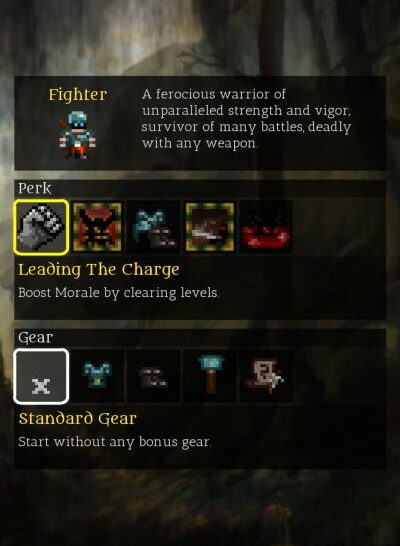Click the dark empty space right of the scroll and dagger gear
Viewport: 400px width, 546px height.
pyautogui.click(x=338, y=376)
